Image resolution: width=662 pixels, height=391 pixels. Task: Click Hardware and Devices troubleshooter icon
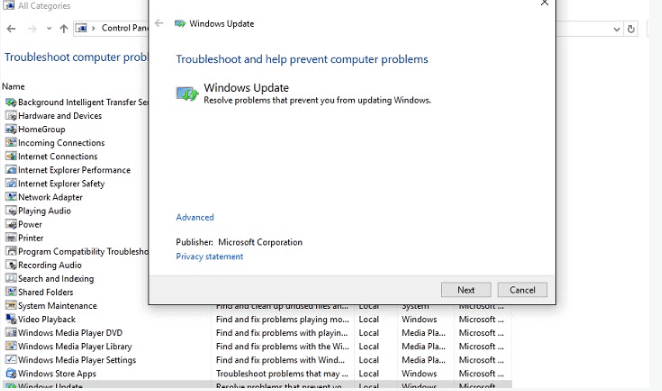click(x=11, y=116)
